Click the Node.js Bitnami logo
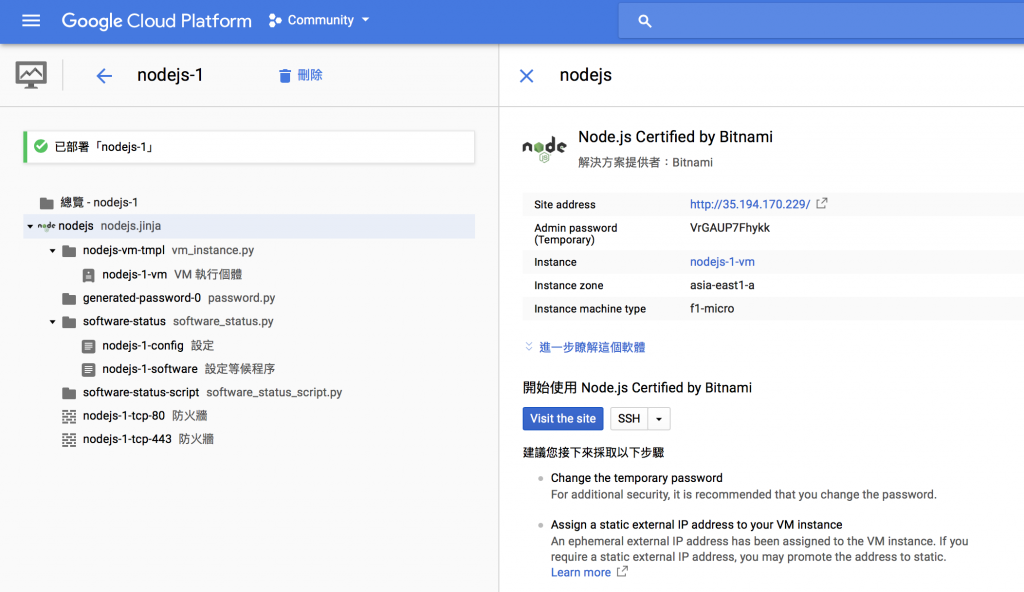1024x592 pixels. pos(544,149)
